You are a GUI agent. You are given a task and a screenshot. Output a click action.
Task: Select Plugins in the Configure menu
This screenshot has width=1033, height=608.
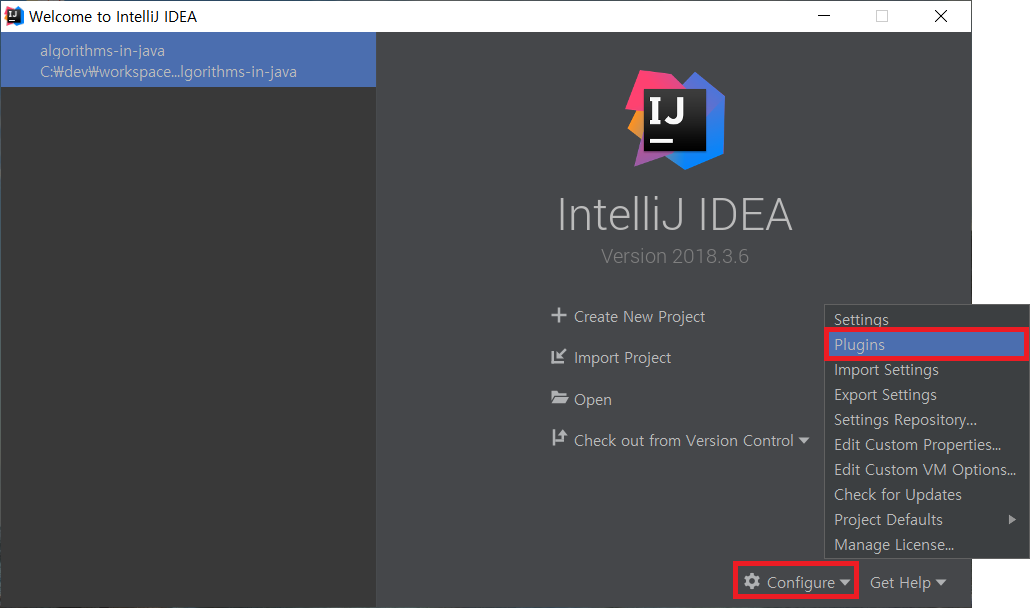click(x=926, y=345)
